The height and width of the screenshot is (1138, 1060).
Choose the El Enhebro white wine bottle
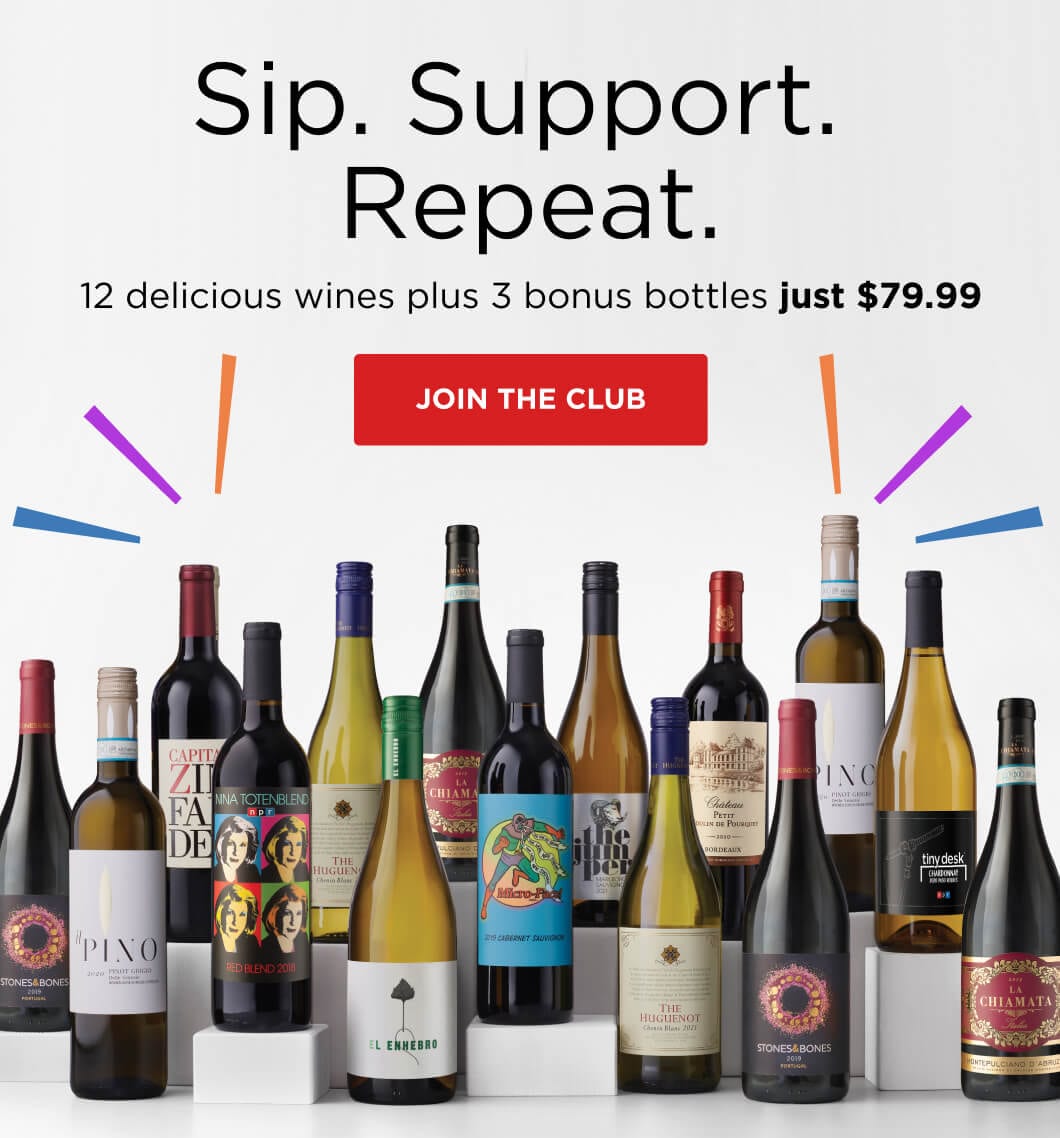(x=402, y=900)
